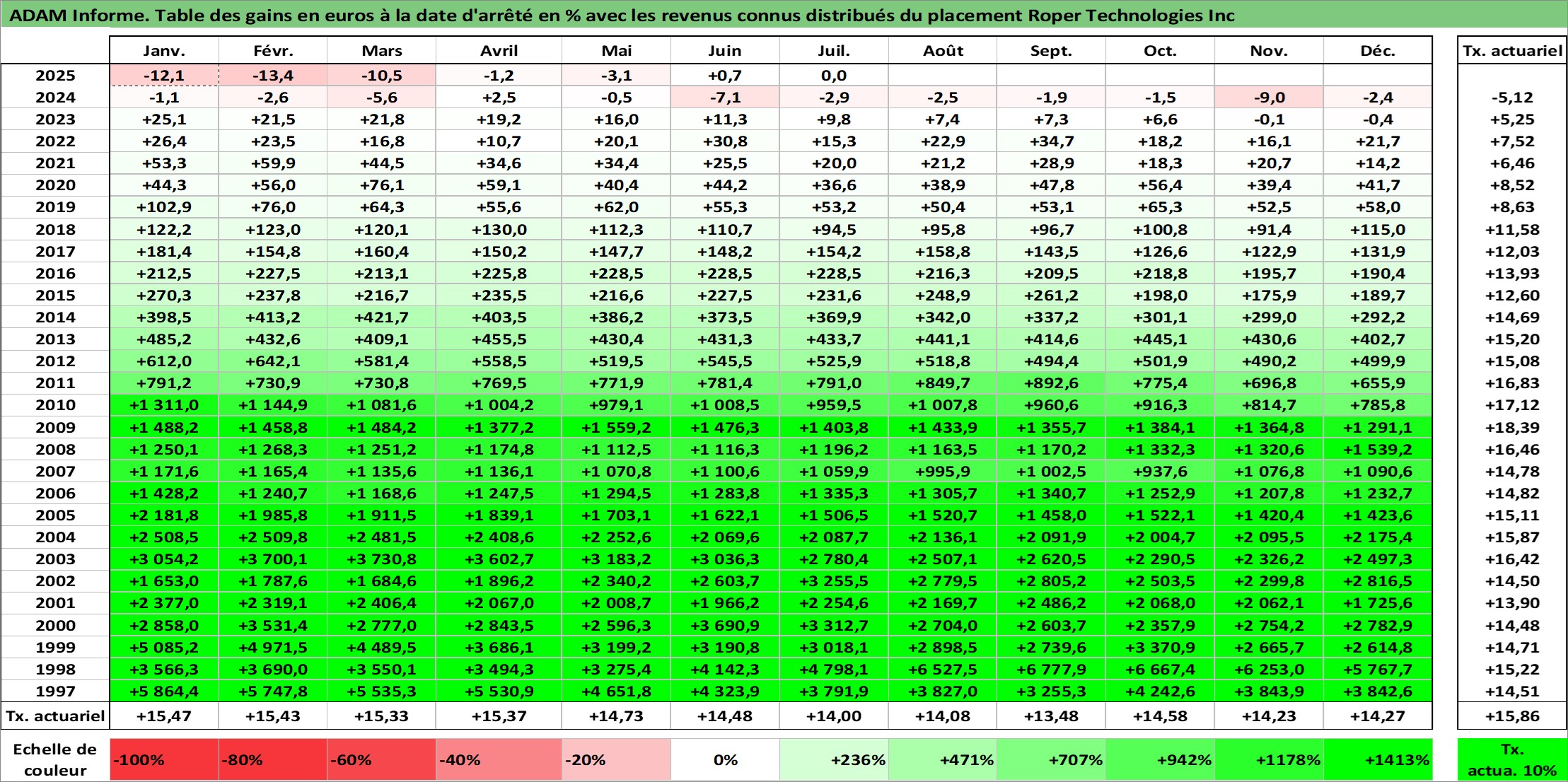The image size is (1568, 782).
Task: Click the +421,7 cell in row 2014
Action: click(x=381, y=317)
